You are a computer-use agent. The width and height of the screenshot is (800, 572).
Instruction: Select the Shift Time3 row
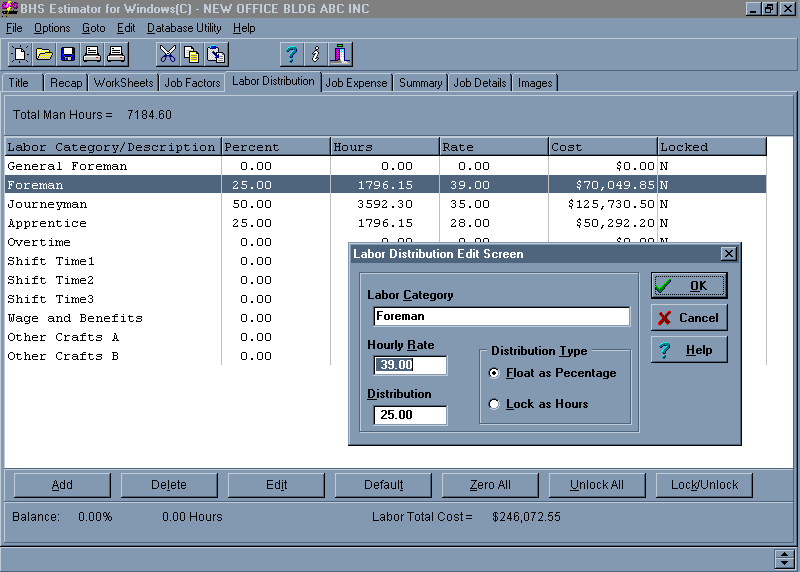click(176, 299)
